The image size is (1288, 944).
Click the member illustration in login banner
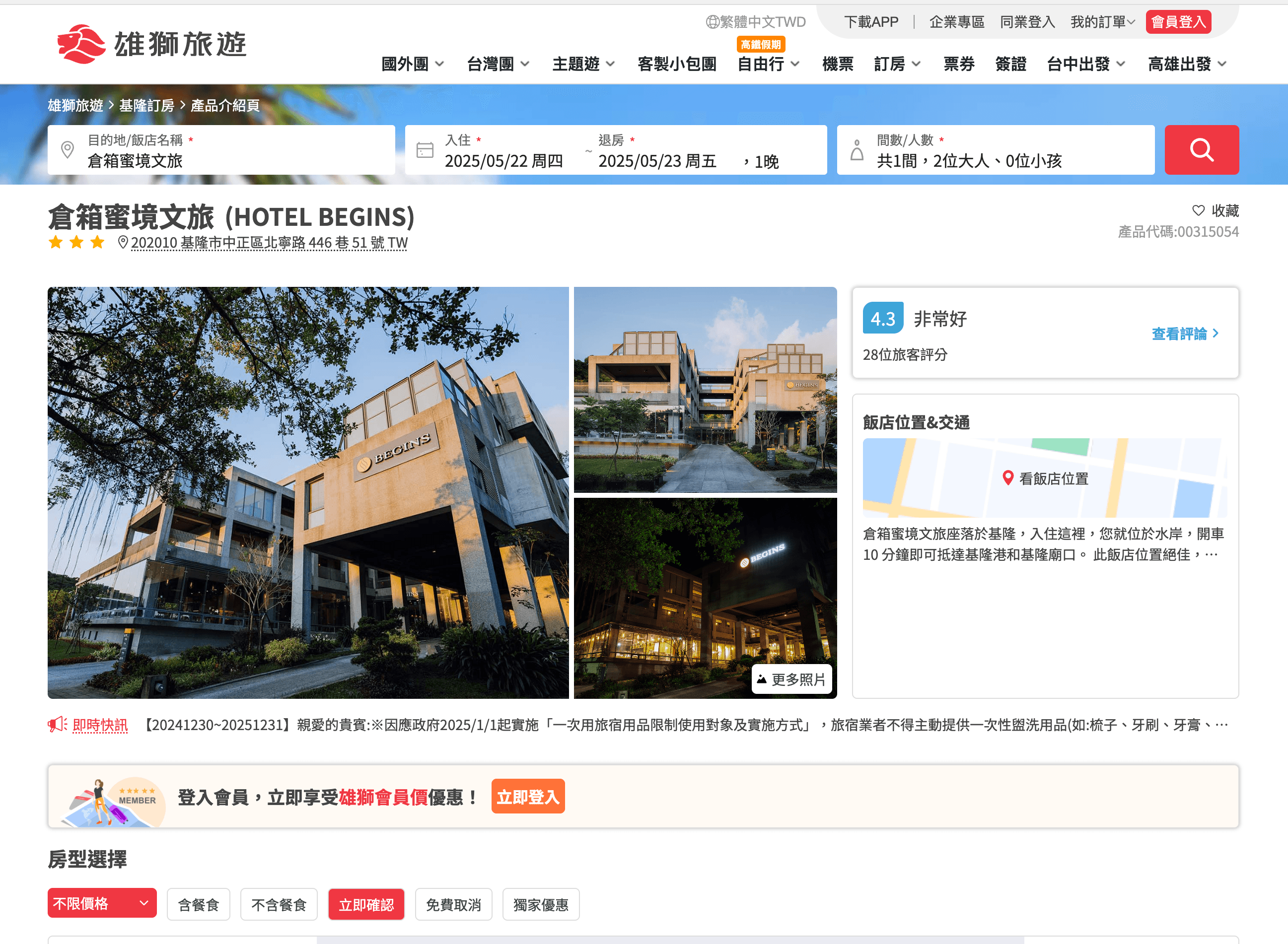pos(113,801)
